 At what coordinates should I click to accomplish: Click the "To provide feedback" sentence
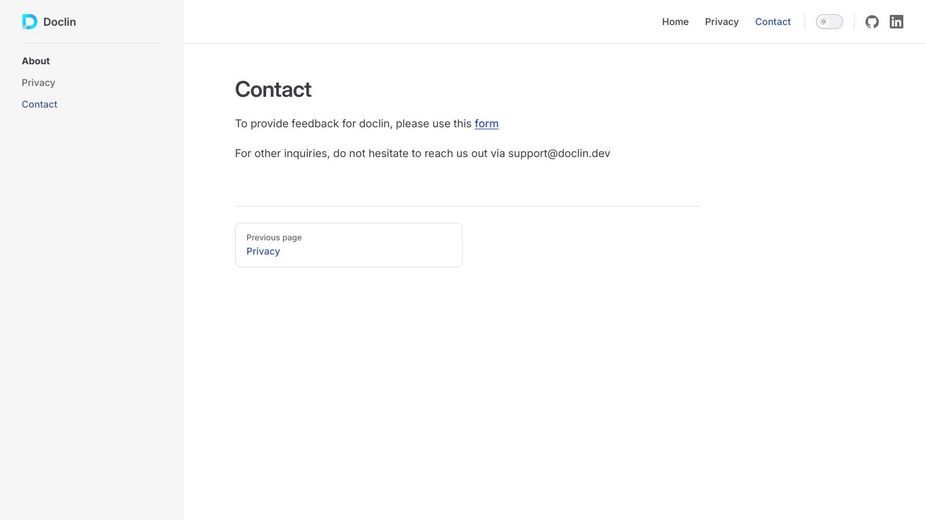367,123
